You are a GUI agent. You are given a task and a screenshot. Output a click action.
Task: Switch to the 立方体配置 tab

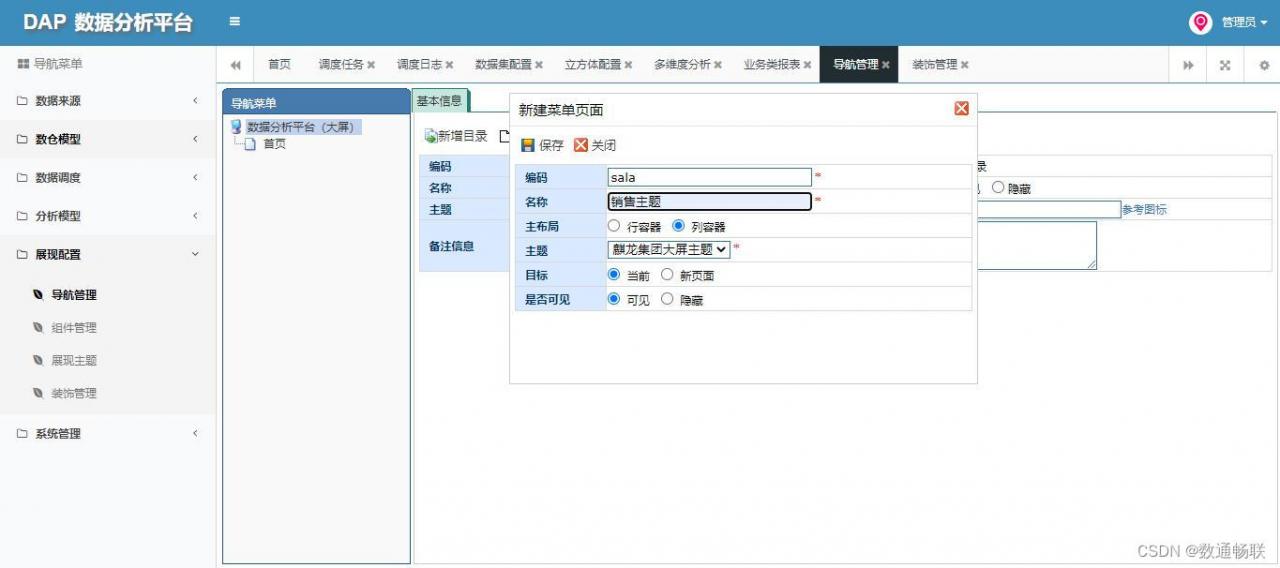[x=593, y=65]
